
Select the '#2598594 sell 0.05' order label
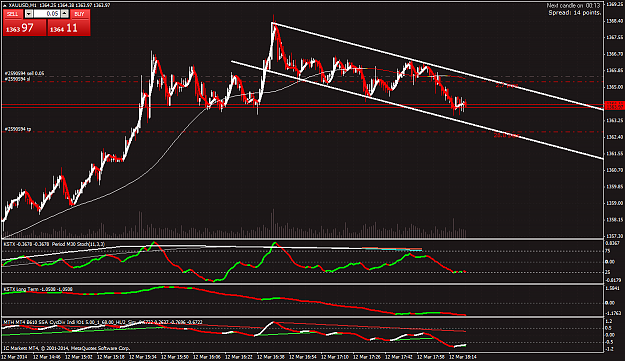(x=24, y=73)
